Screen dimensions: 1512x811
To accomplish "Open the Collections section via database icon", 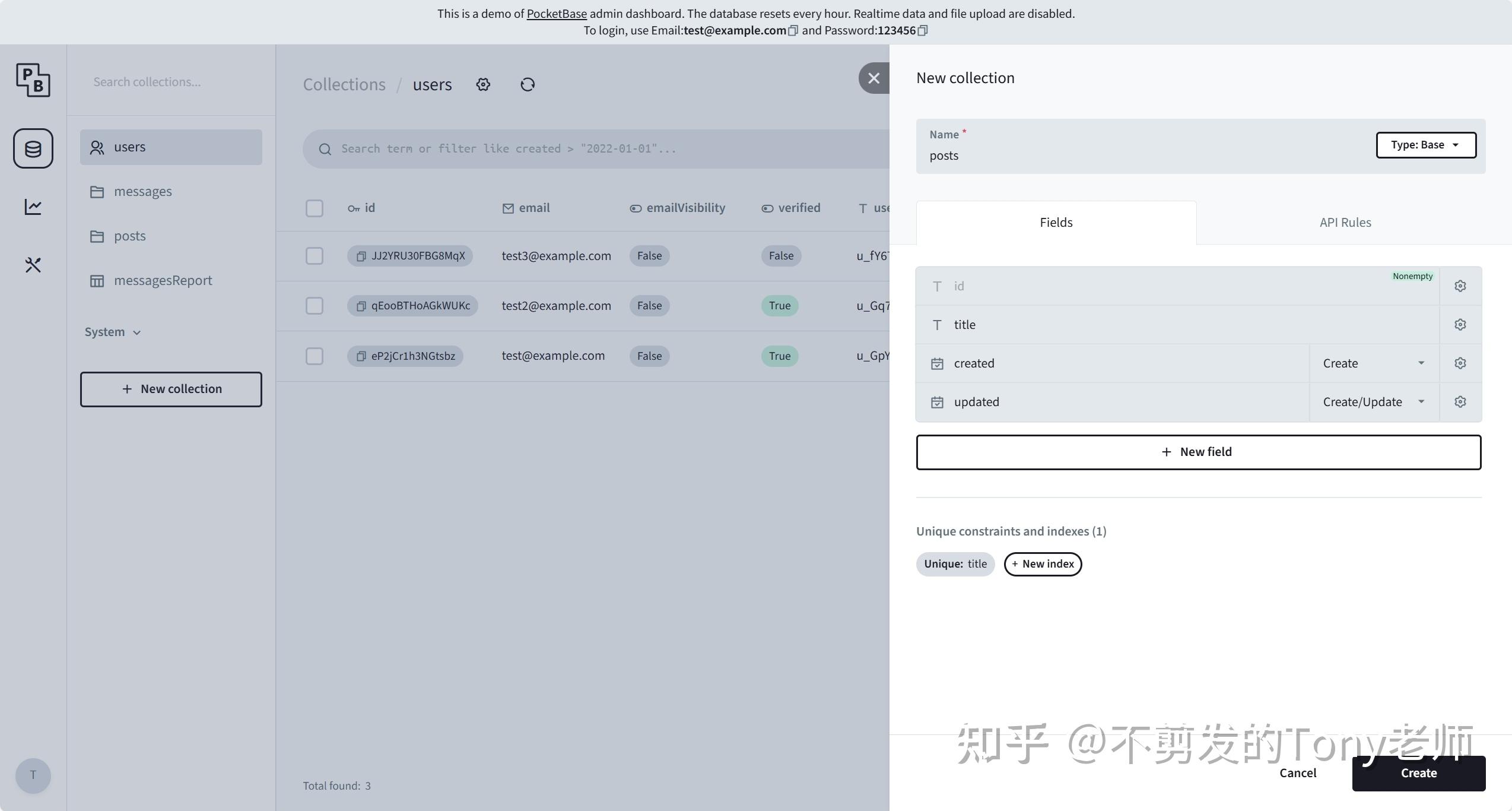I will coord(33,148).
